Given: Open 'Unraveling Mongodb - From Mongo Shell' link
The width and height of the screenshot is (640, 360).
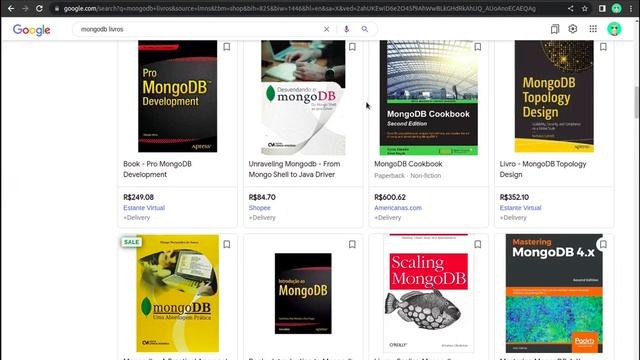Looking at the screenshot, I should (294, 169).
